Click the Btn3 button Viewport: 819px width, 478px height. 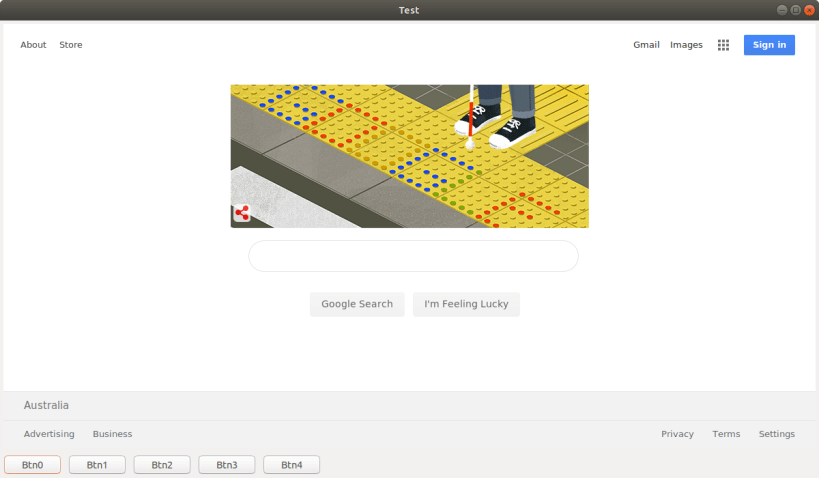tap(227, 464)
